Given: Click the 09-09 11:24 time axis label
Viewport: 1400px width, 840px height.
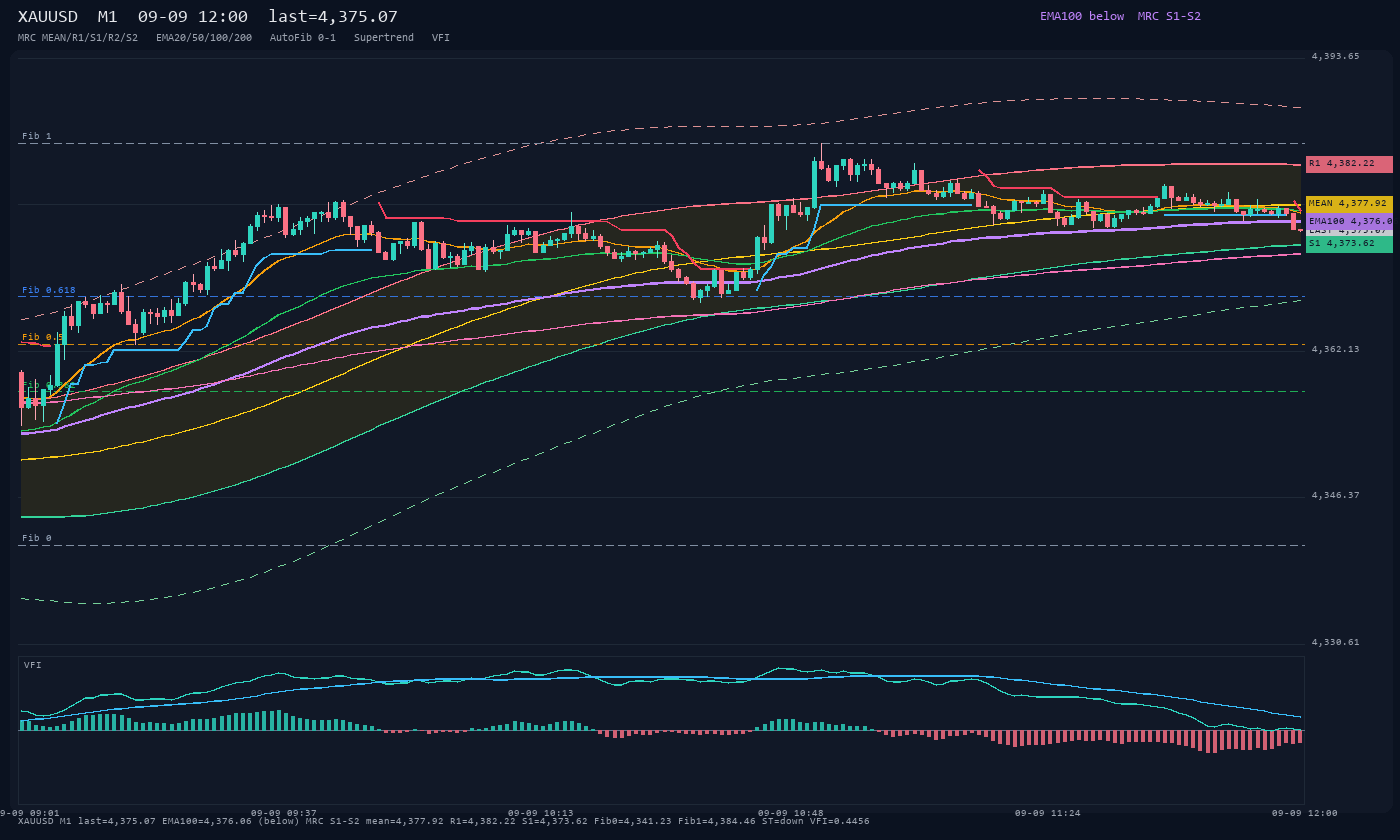Looking at the screenshot, I should point(1048,813).
